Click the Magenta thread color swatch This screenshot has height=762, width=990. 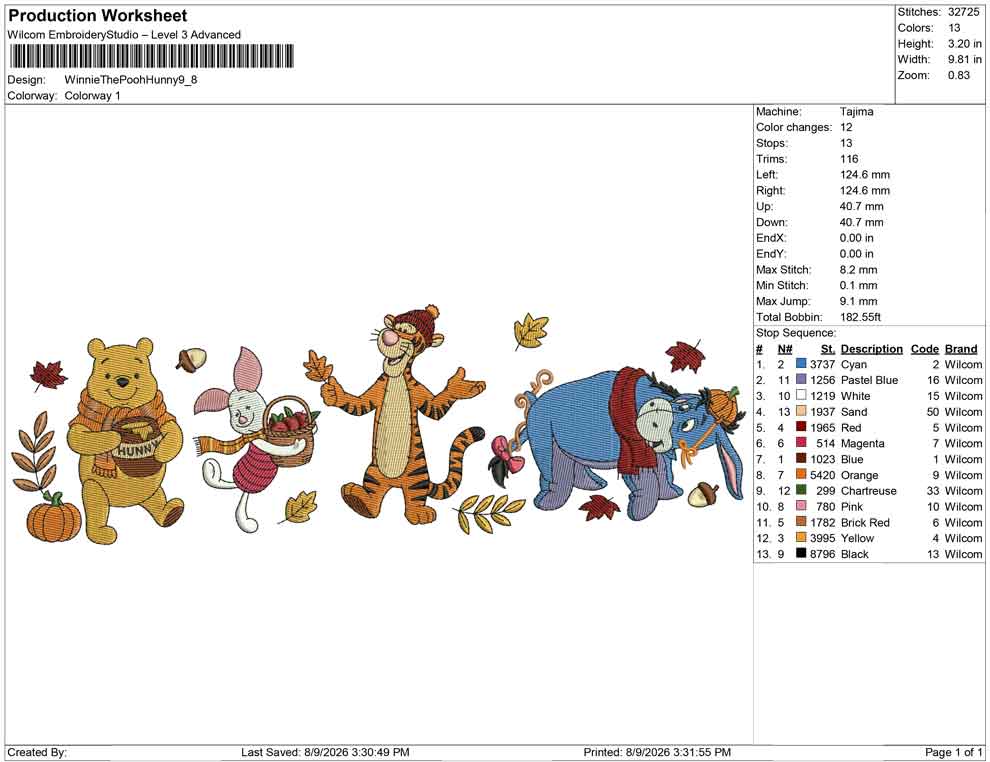[x=801, y=443]
